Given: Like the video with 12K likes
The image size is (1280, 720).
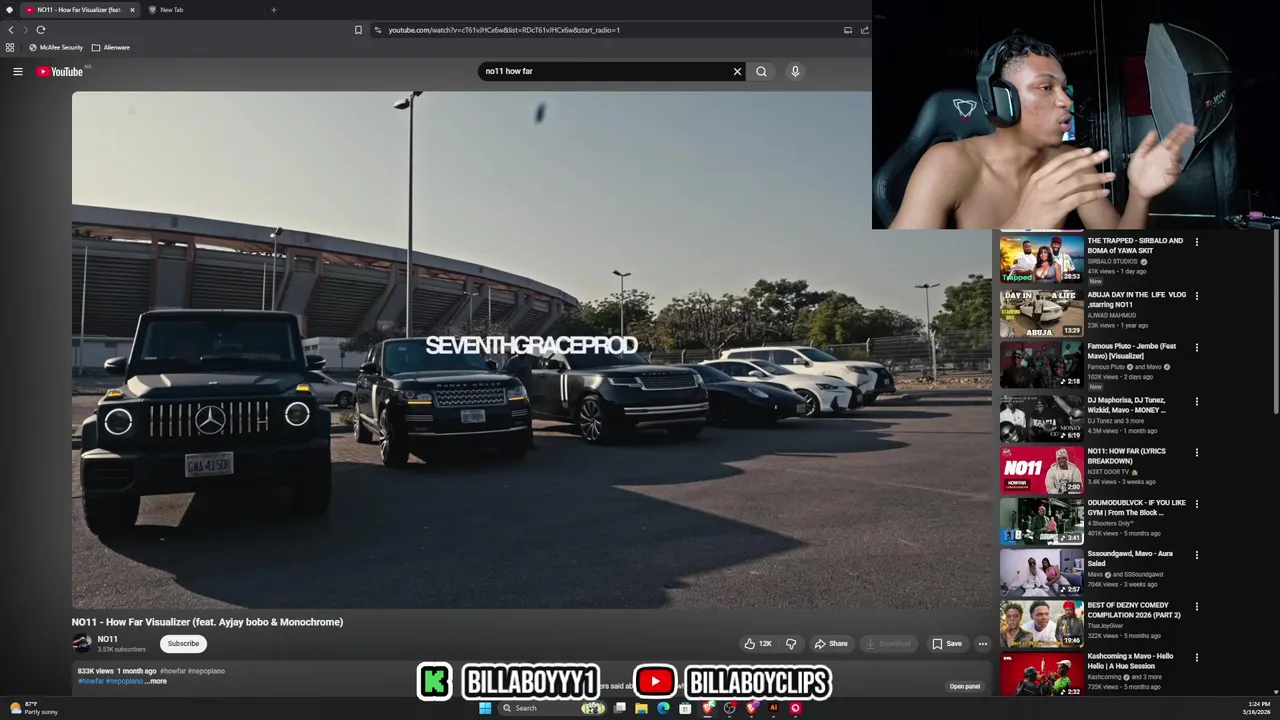Looking at the screenshot, I should 757,644.
